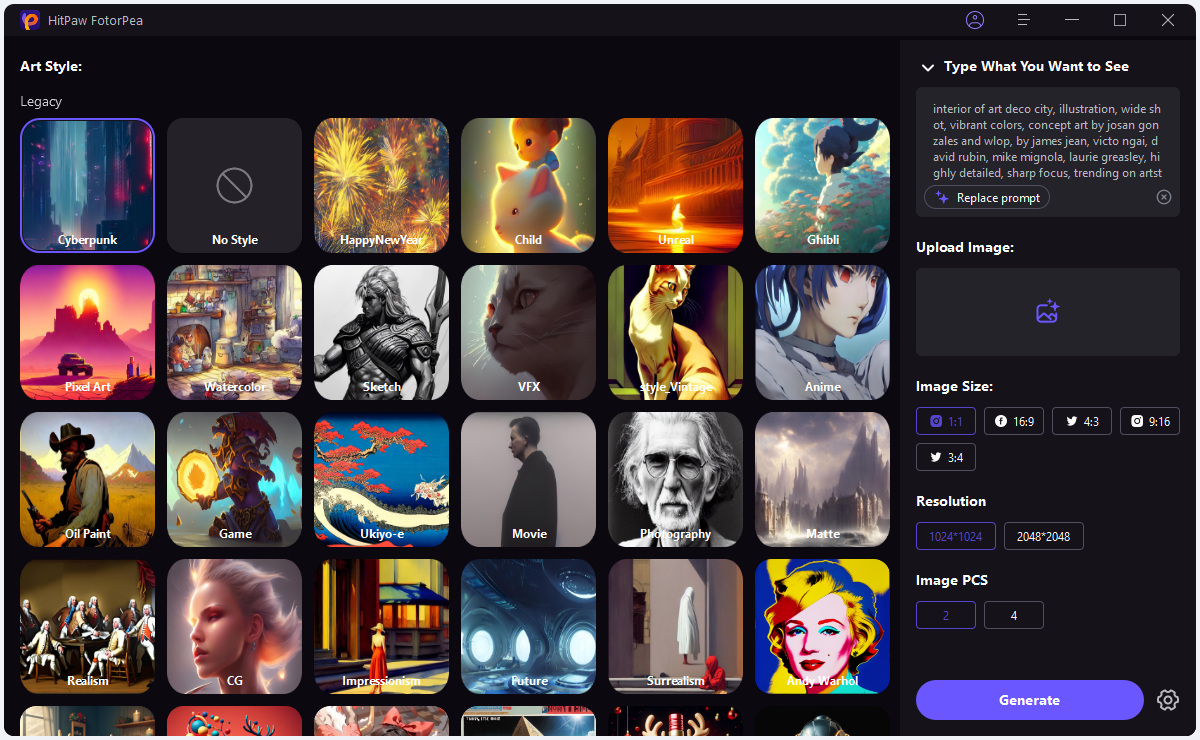This screenshot has width=1200, height=740.
Task: Select the Unreal art style
Action: (676, 185)
